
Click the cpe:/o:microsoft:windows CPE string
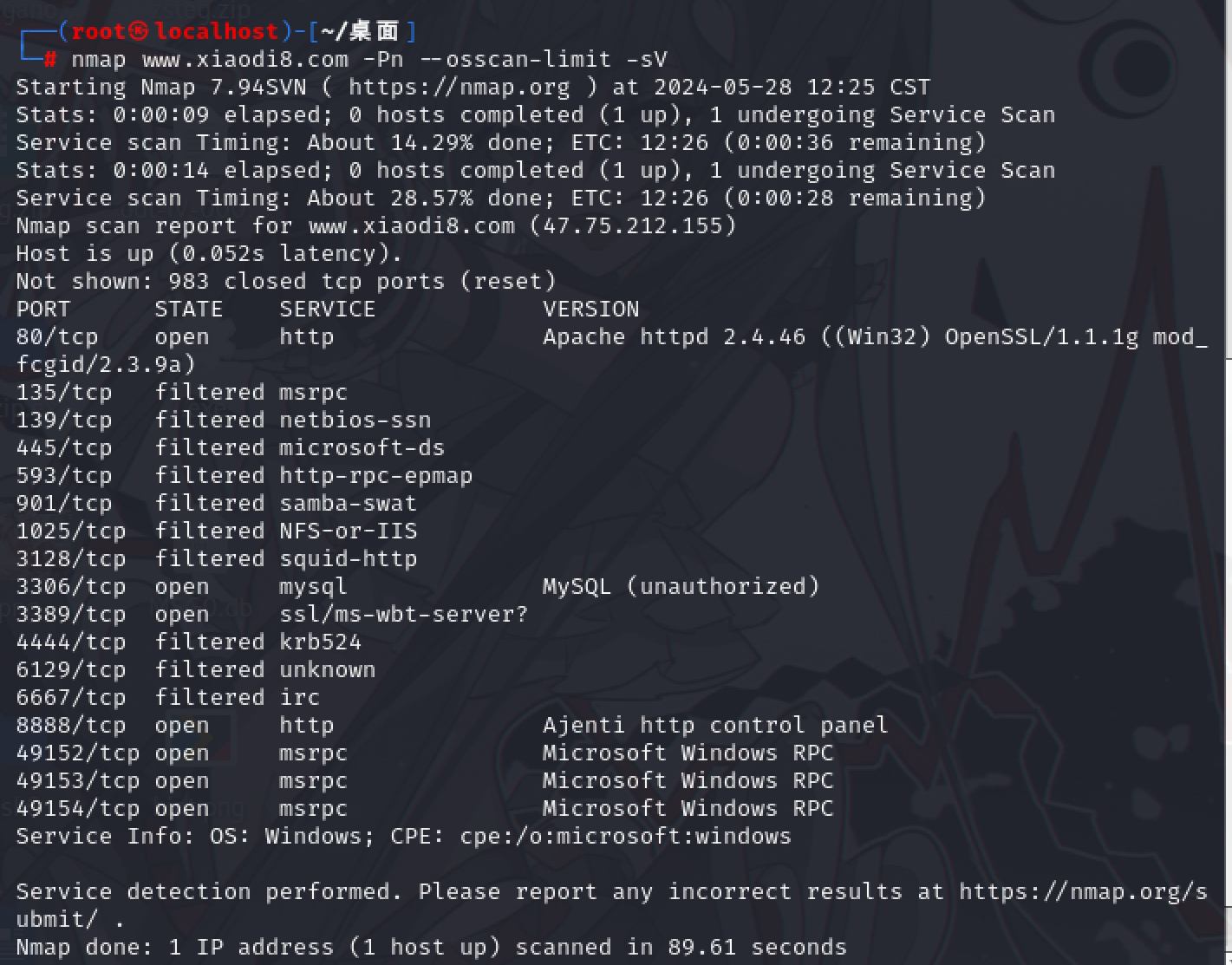click(x=625, y=836)
